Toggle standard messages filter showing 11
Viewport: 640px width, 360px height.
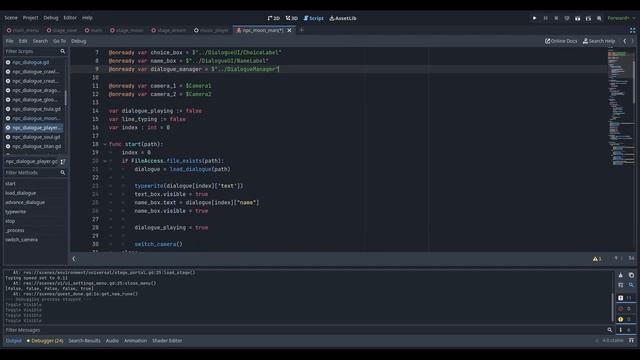pos(626,298)
